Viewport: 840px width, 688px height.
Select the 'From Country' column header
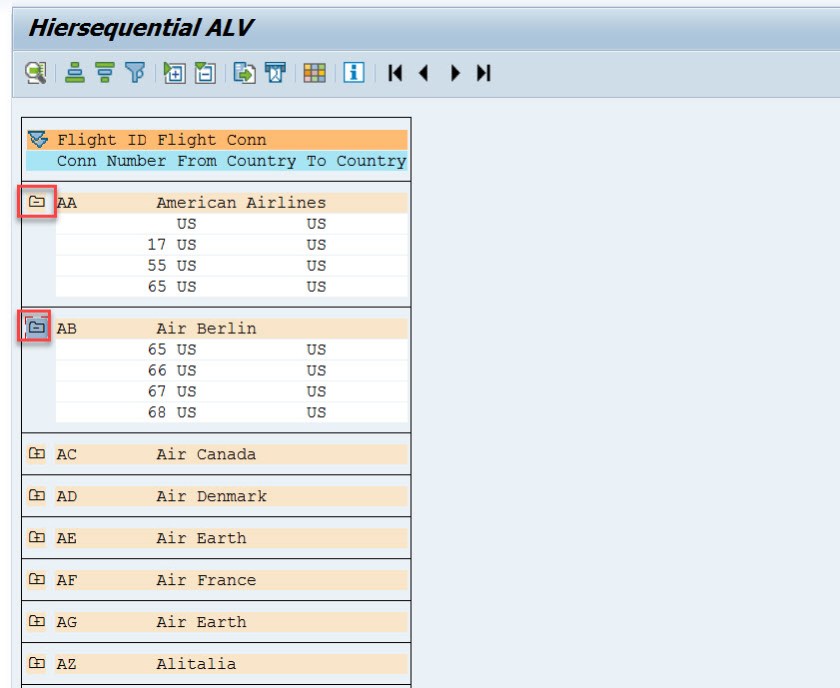click(x=236, y=161)
